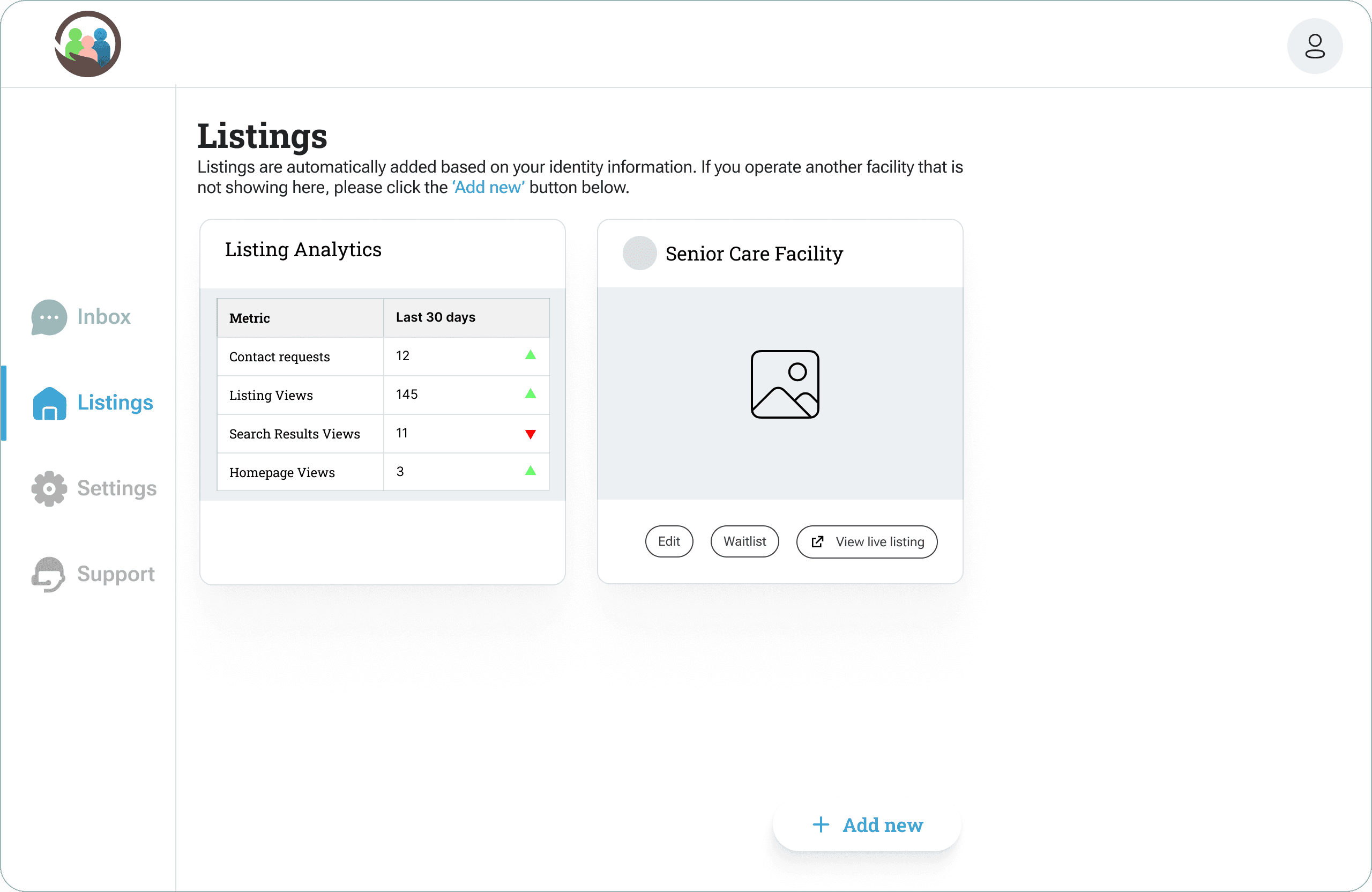
Task: Click the green up arrow for Homepage Views
Action: pyautogui.click(x=531, y=471)
